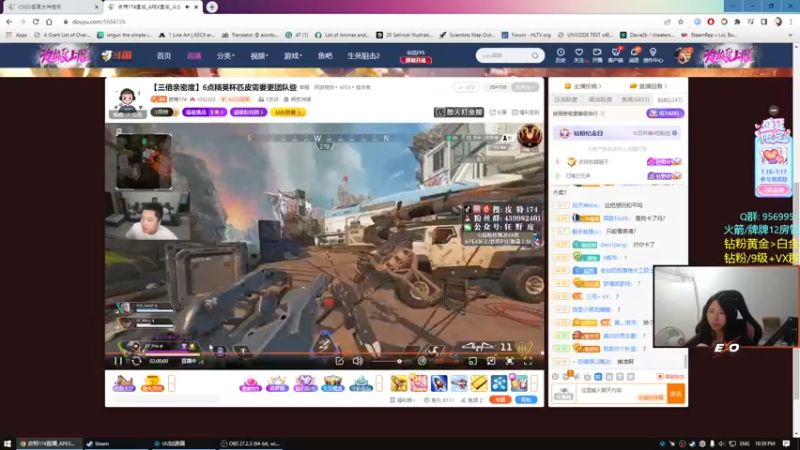The width and height of the screenshot is (800, 450).
Task: Click the orange recharge button
Action: pos(500,400)
